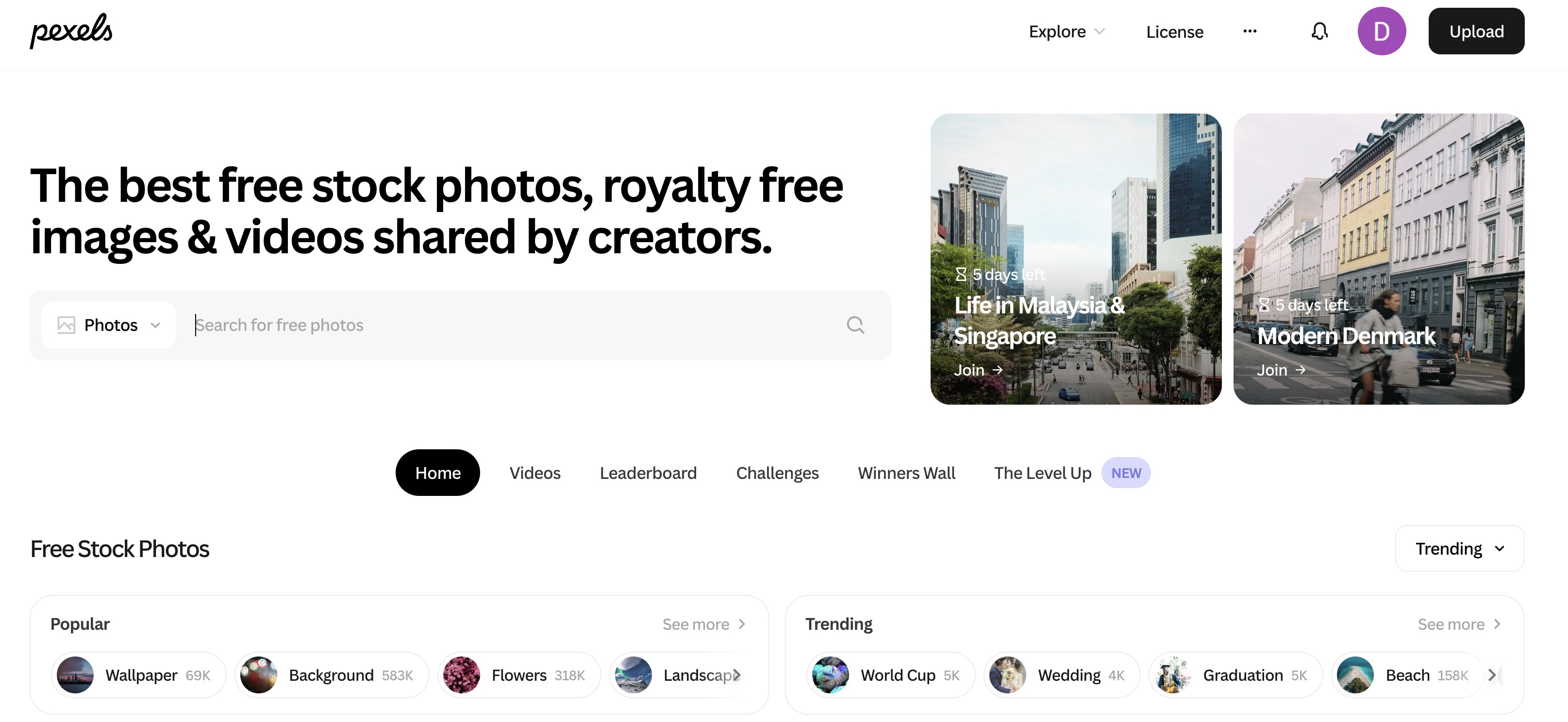Click the World Cup tag thumbnail

830,675
